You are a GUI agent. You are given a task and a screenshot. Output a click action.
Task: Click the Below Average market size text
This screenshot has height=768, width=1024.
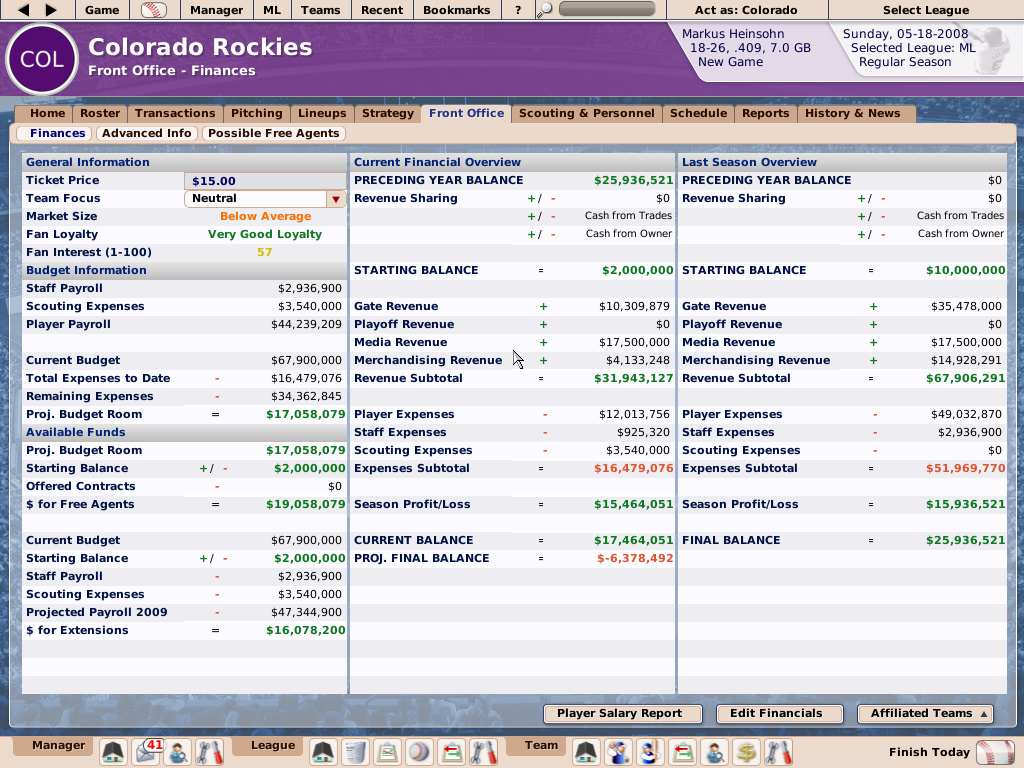point(265,216)
